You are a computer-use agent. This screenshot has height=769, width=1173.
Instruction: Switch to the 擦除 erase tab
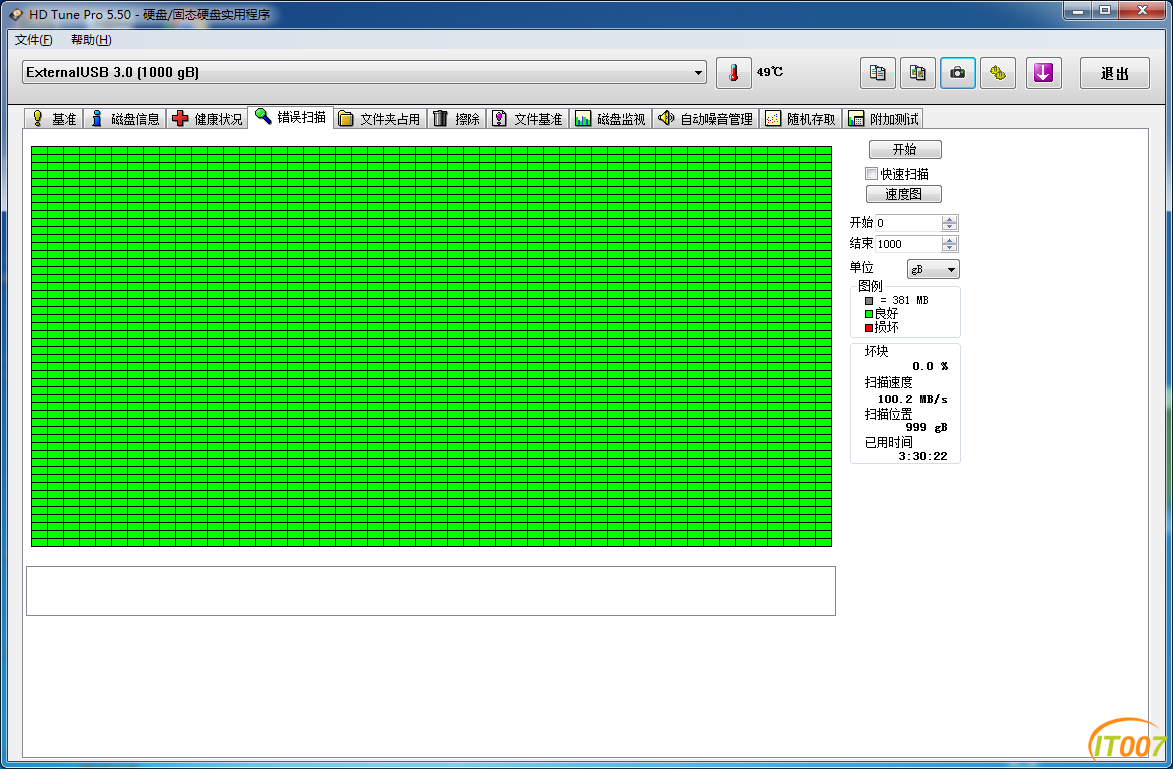(456, 119)
